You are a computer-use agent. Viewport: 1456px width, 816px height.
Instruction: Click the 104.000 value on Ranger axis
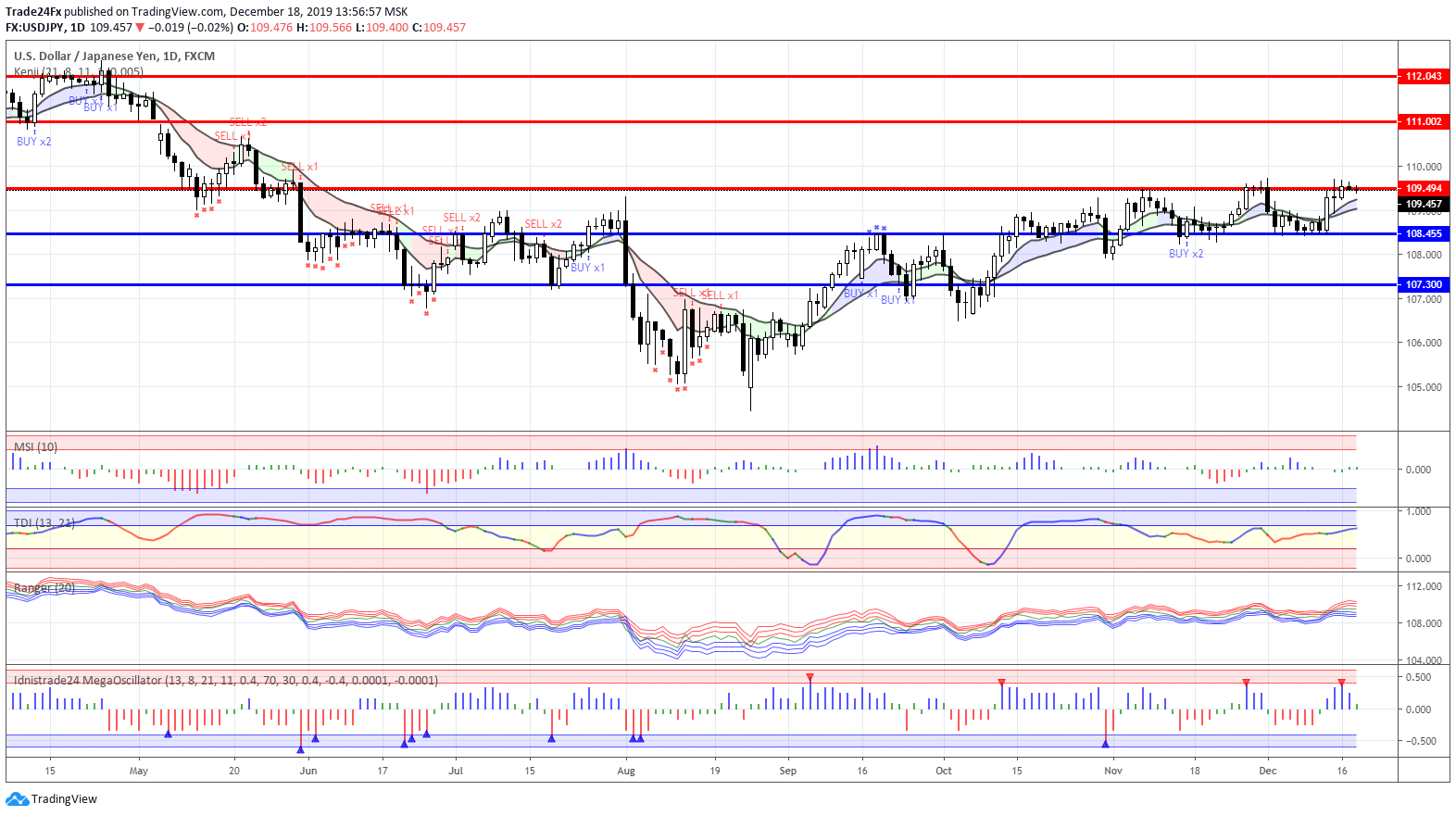point(1424,660)
